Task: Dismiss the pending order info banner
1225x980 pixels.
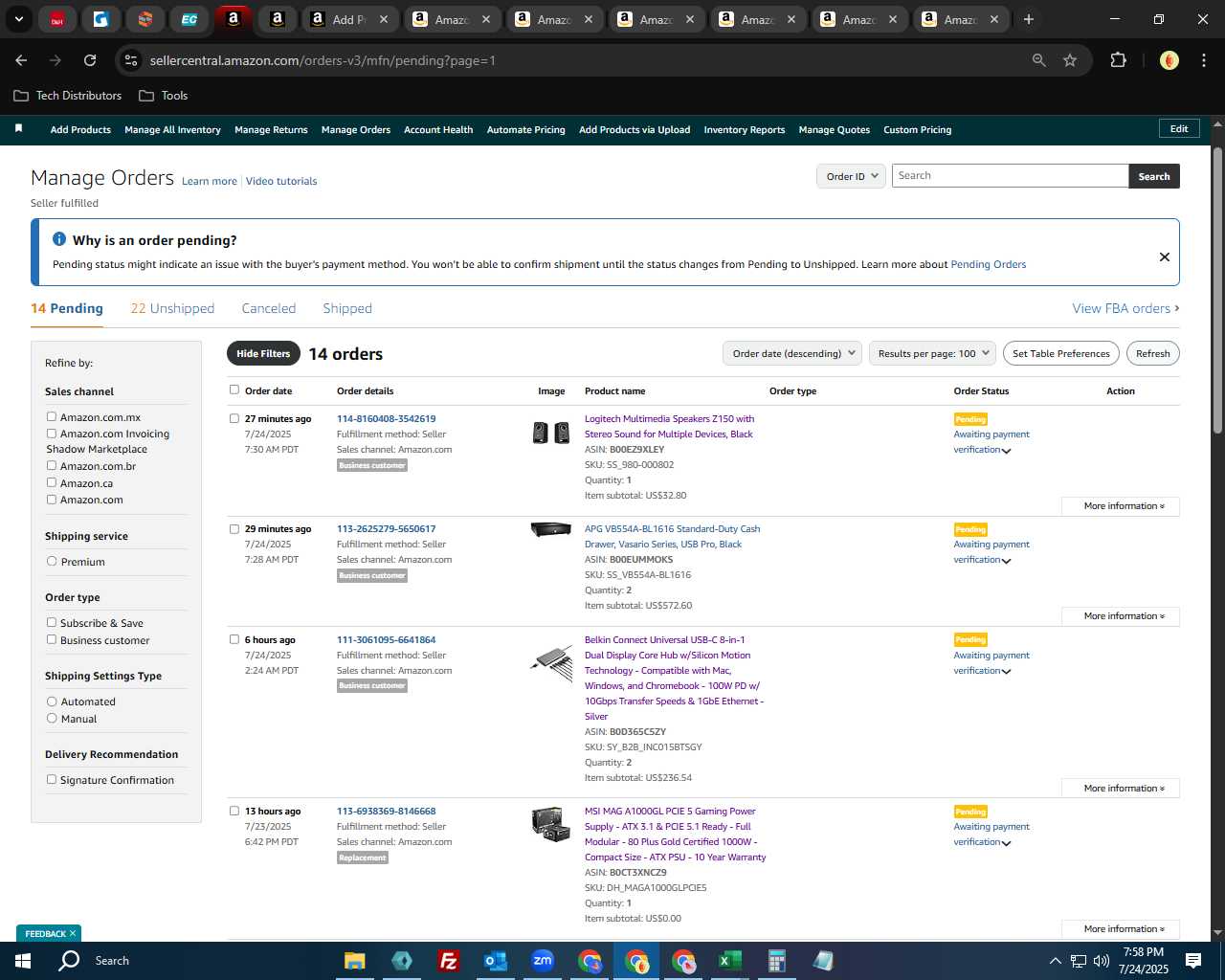Action: click(x=1165, y=256)
